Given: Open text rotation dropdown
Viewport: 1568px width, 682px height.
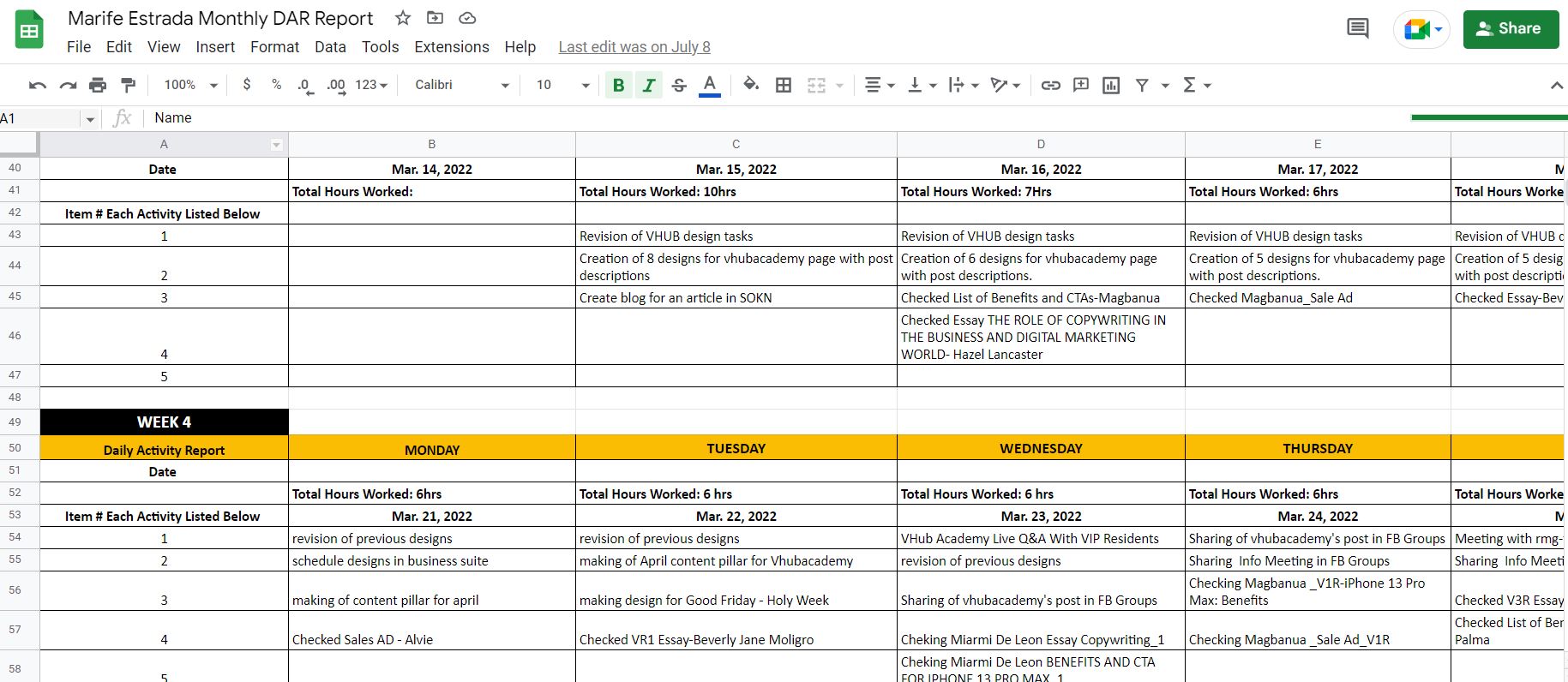Looking at the screenshot, I should [1006, 85].
